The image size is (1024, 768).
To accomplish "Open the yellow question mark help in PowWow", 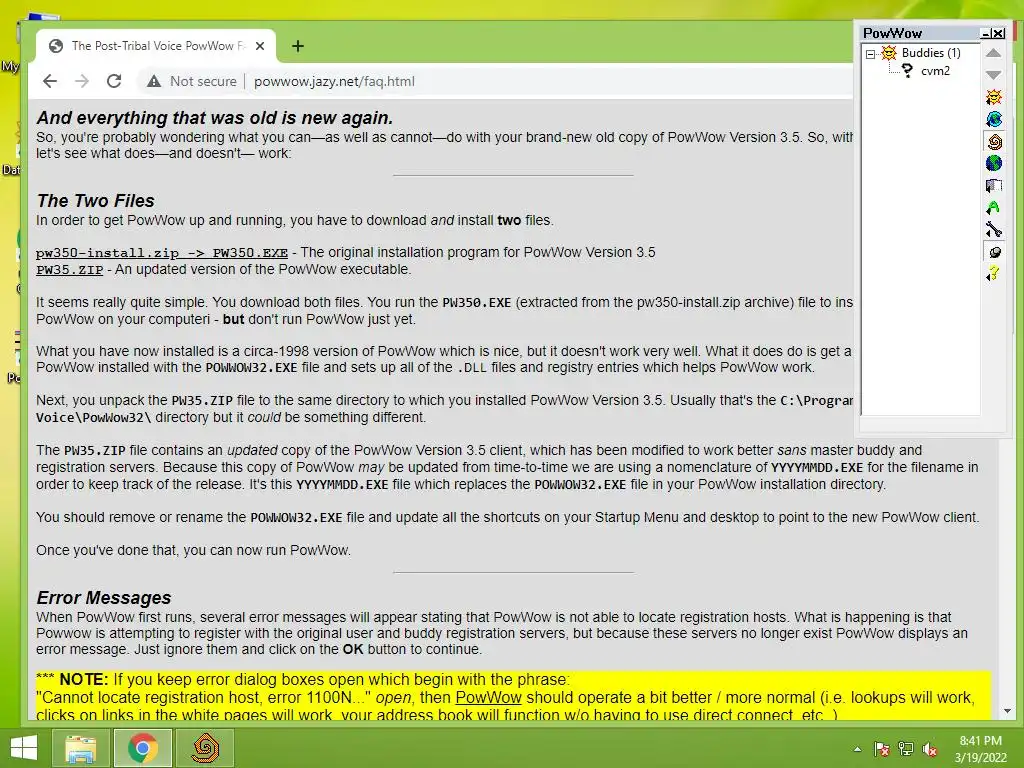I will pyautogui.click(x=993, y=274).
